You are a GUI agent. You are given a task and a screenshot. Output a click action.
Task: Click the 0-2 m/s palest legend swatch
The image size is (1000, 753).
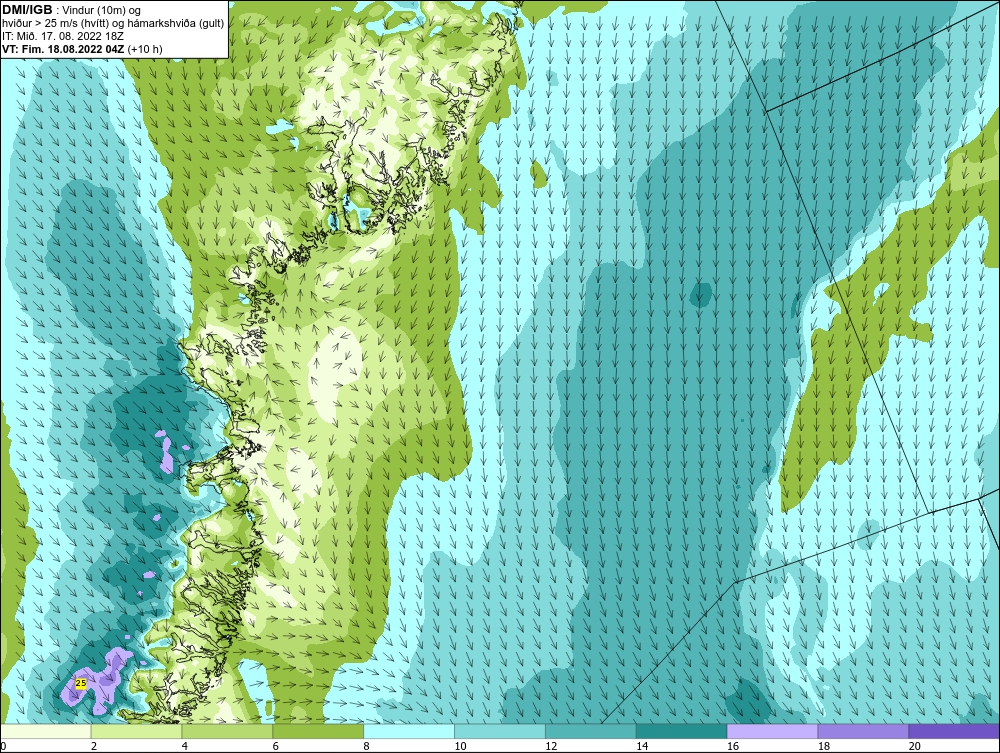[x=46, y=731]
